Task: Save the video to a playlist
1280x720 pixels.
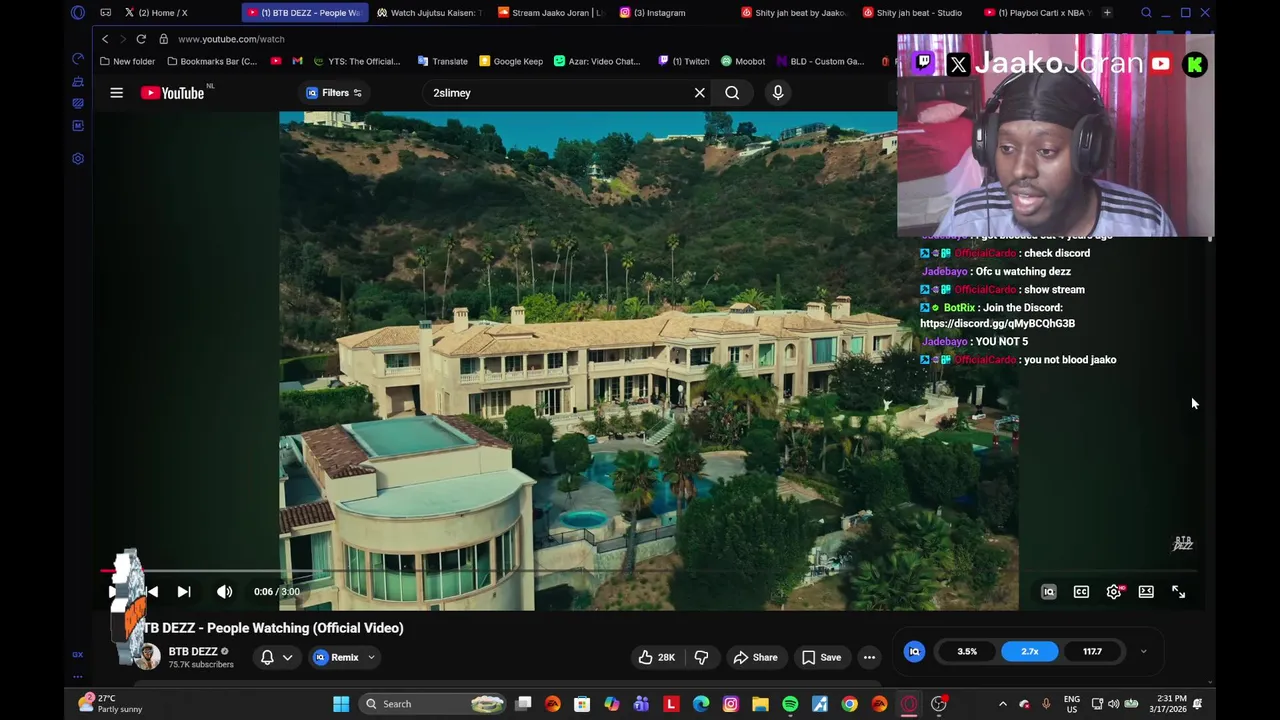Action: pos(821,657)
